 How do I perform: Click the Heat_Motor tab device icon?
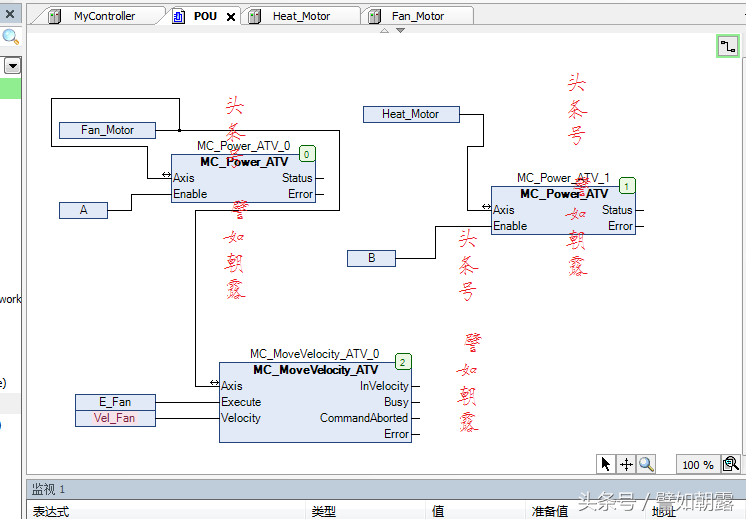click(255, 17)
